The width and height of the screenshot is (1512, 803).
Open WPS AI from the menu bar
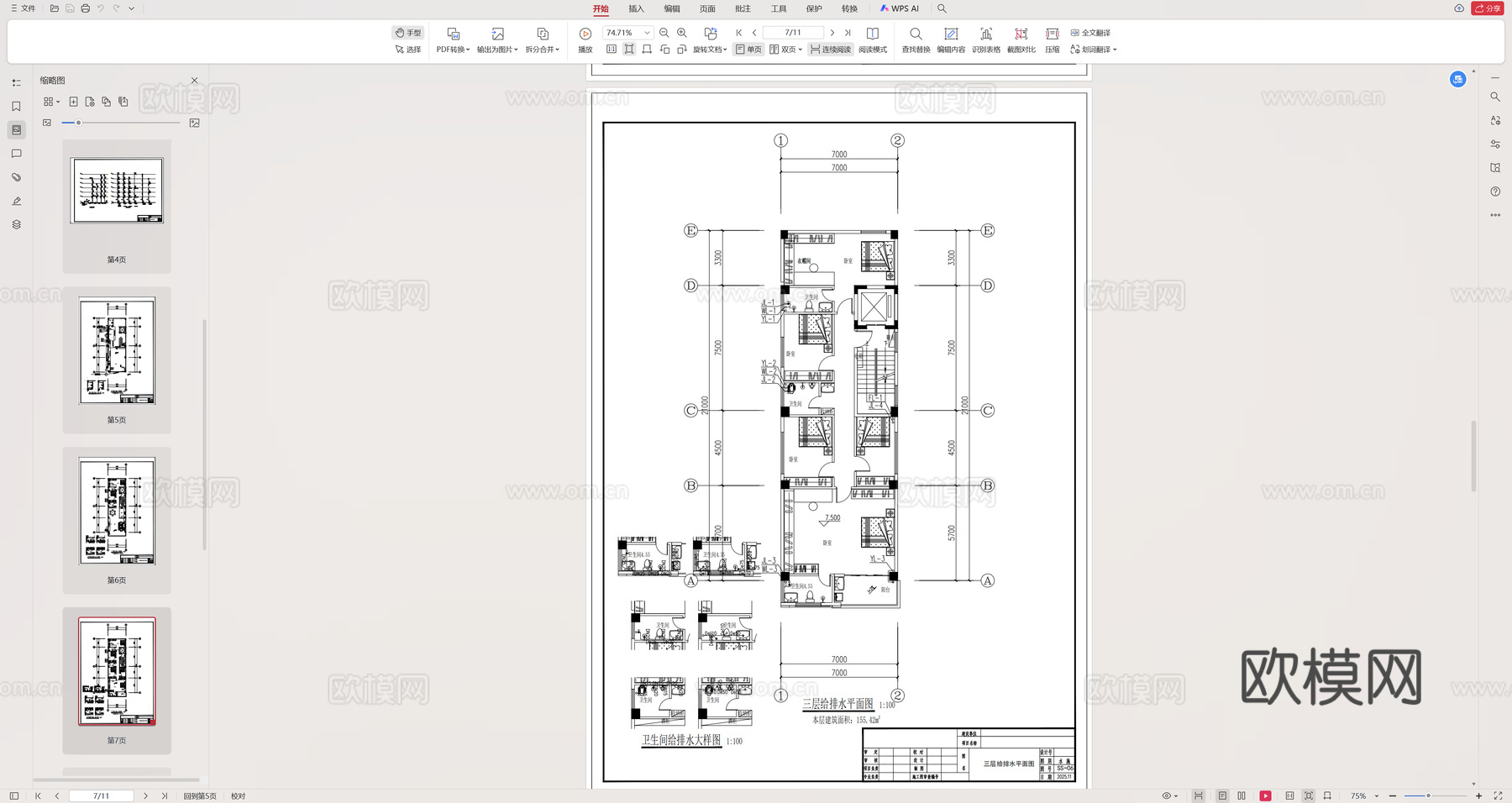[x=899, y=8]
